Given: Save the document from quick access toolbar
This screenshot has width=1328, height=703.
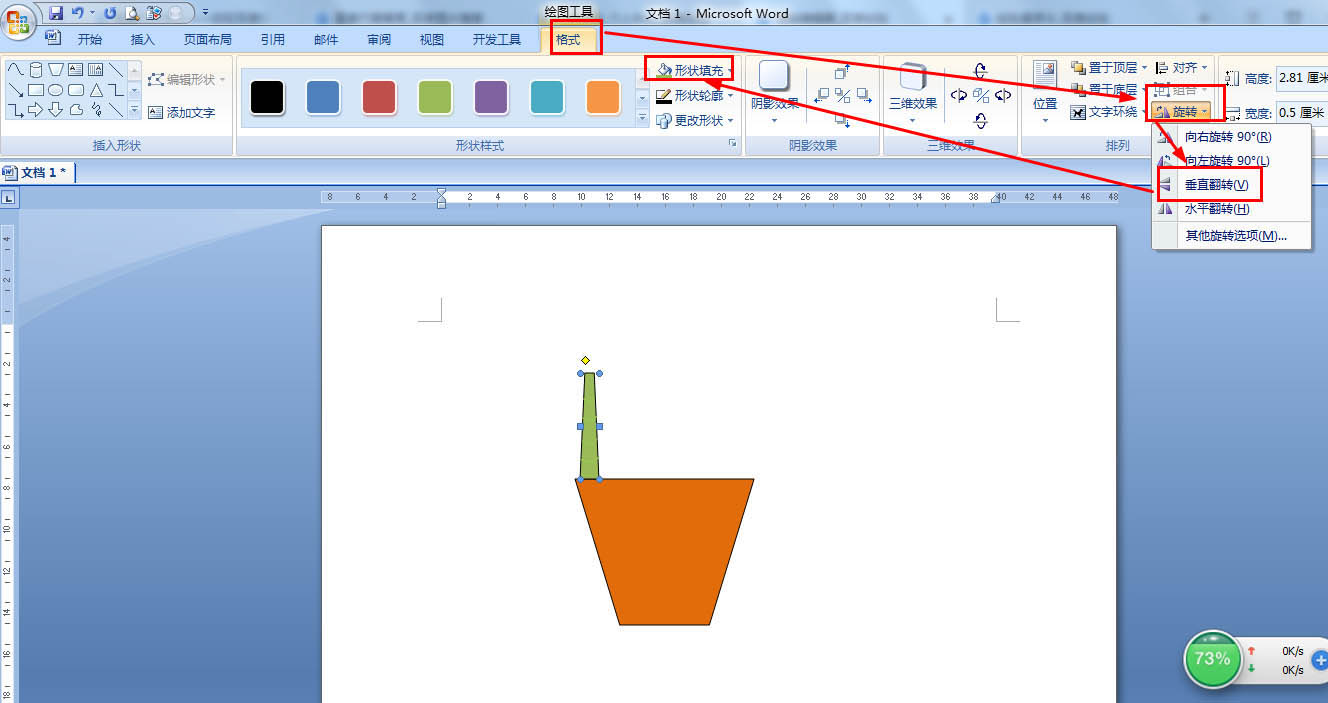Looking at the screenshot, I should [55, 13].
